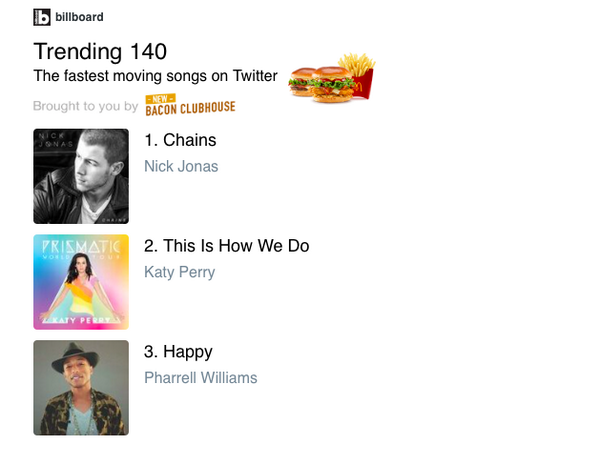600x465 pixels.
Task: Select the song 'This Is How We Do'
Action: click(227, 246)
